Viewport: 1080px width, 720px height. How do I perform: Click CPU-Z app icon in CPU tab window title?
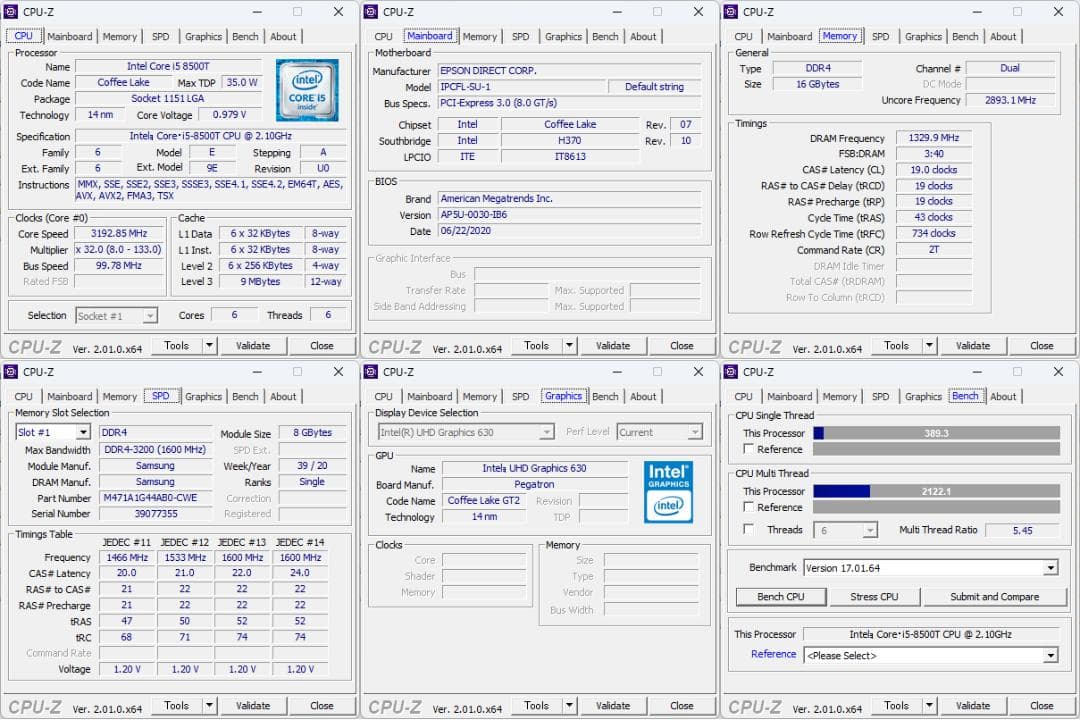(11, 12)
